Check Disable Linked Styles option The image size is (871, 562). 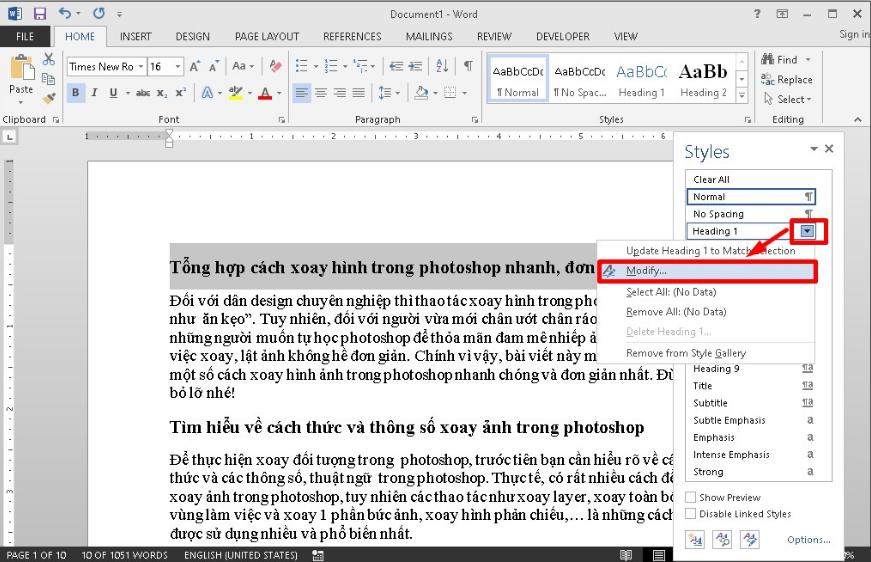pos(691,514)
